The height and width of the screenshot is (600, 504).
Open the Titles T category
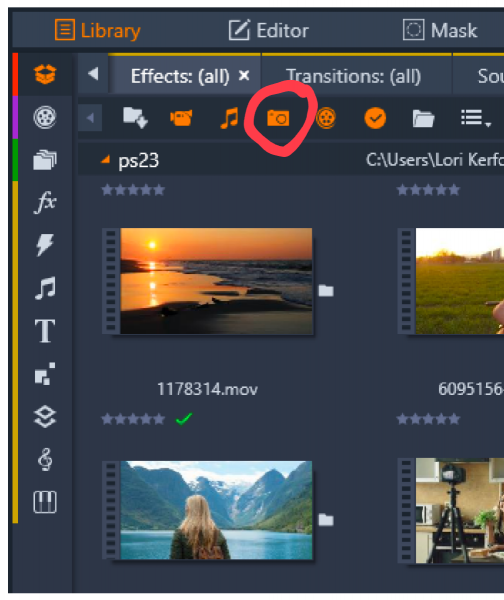[45, 331]
